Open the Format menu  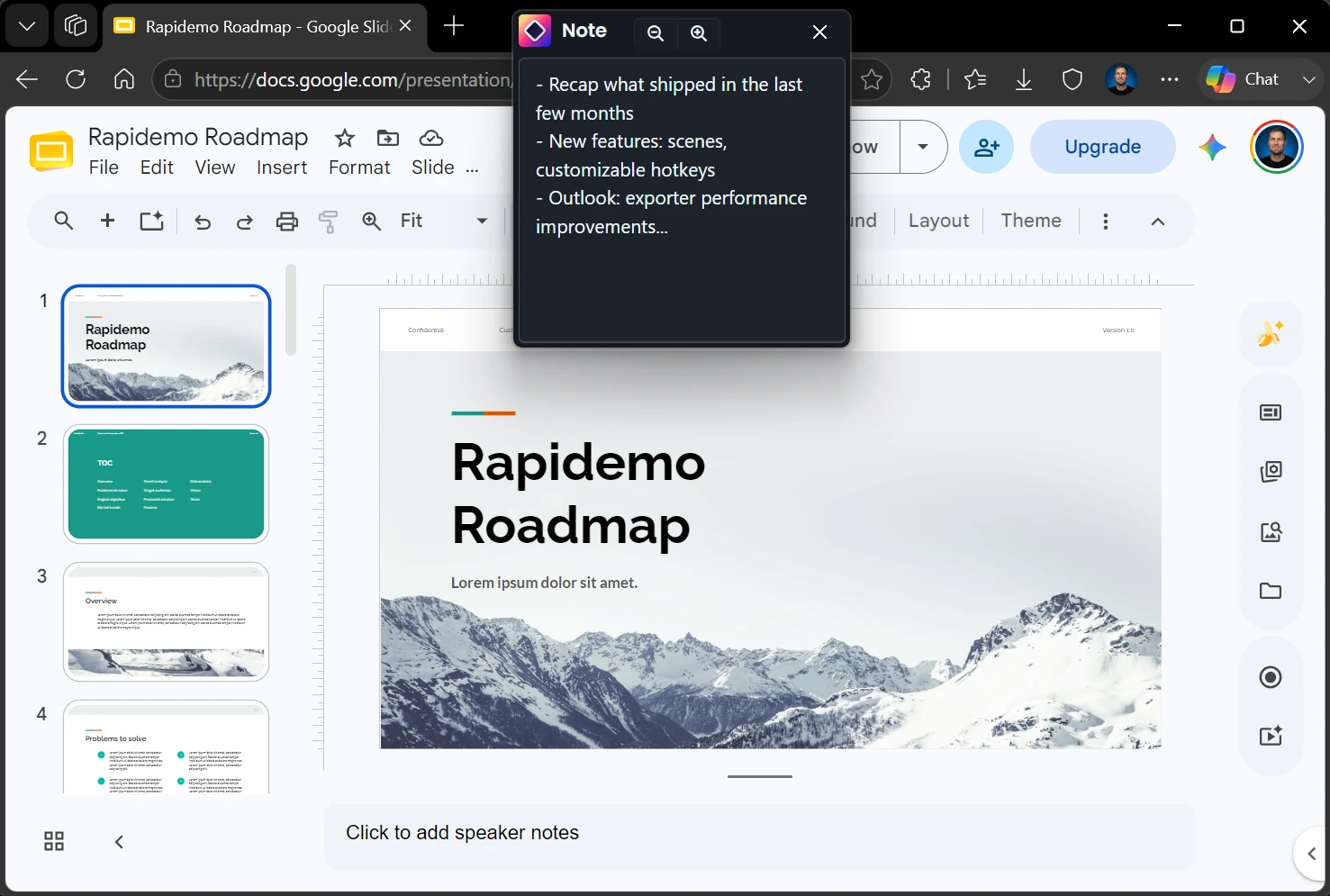click(x=359, y=167)
